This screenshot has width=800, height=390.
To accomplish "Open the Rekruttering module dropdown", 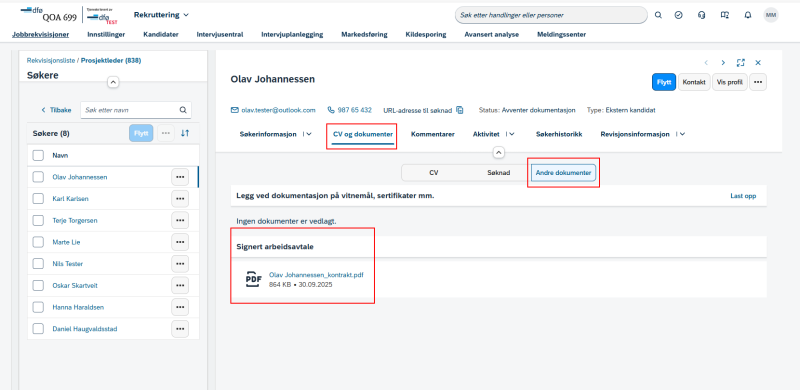I will [161, 15].
